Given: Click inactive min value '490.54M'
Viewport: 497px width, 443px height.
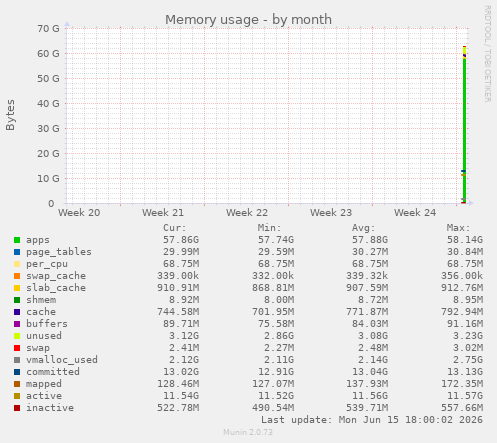Looking at the screenshot, I should pyautogui.click(x=273, y=408).
